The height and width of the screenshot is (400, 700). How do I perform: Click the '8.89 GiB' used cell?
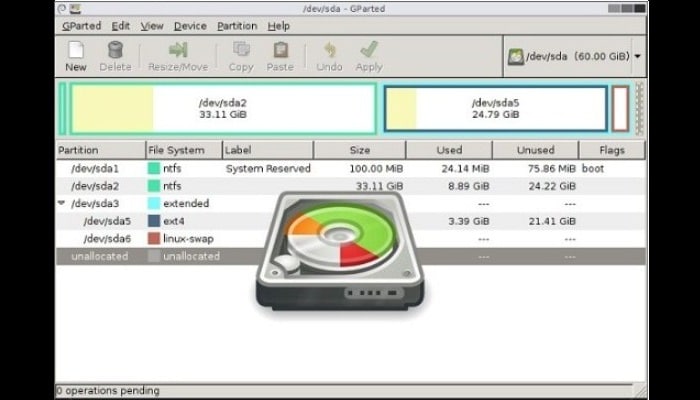(469, 186)
